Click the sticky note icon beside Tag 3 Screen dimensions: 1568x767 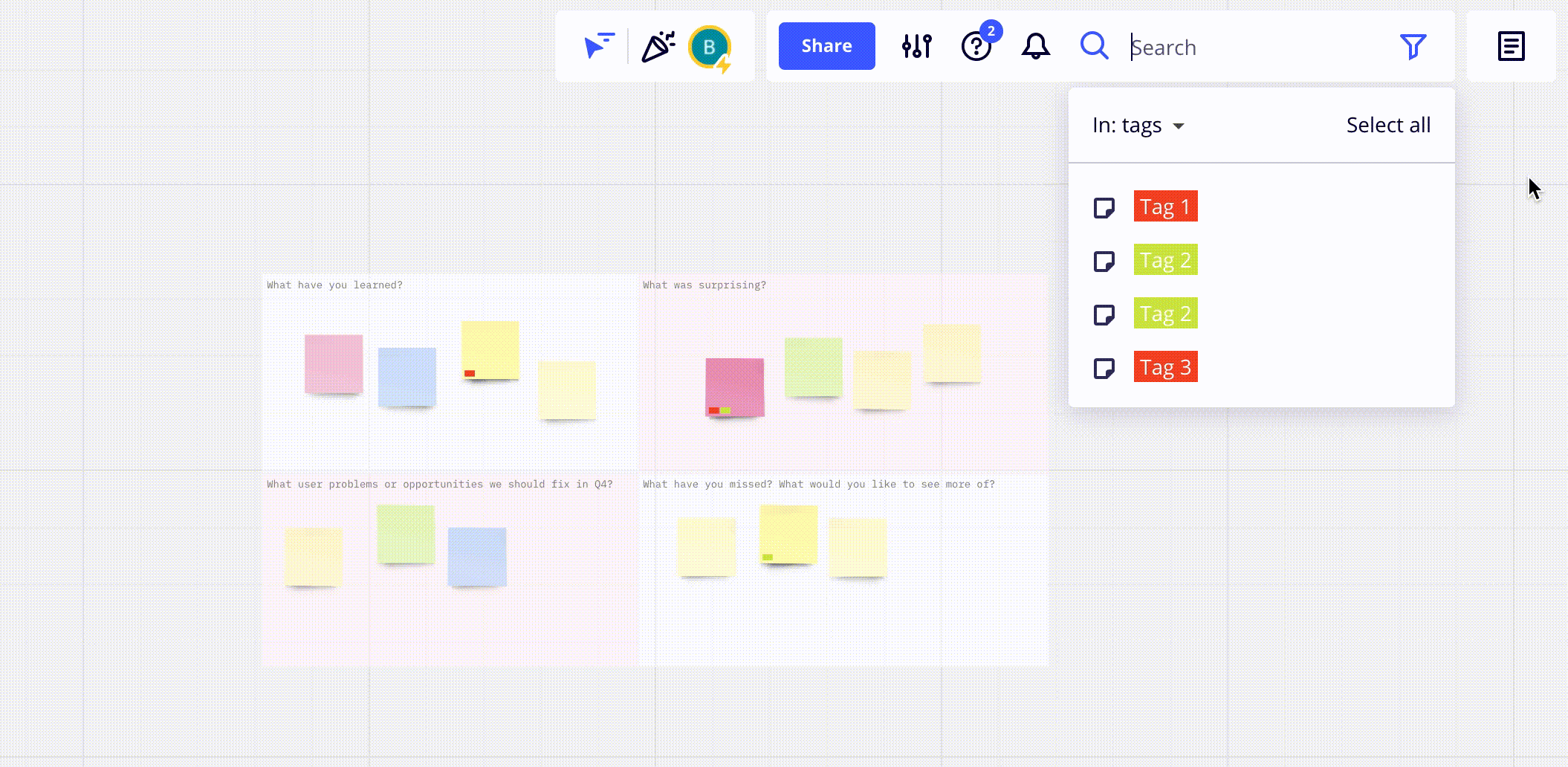coord(1104,368)
